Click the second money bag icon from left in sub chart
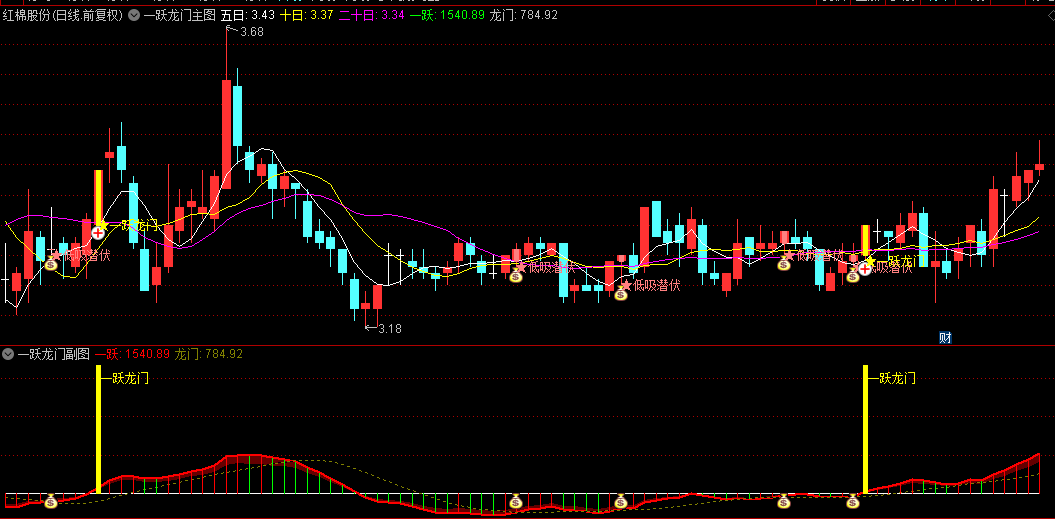Image resolution: width=1055 pixels, height=519 pixels. tap(516, 501)
